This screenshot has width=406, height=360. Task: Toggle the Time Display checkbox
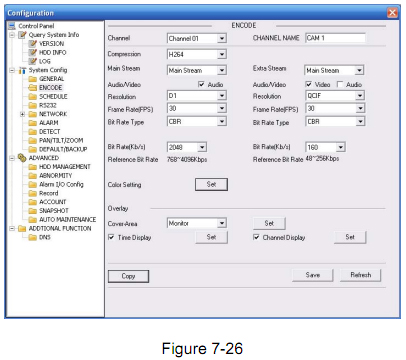(x=111, y=237)
